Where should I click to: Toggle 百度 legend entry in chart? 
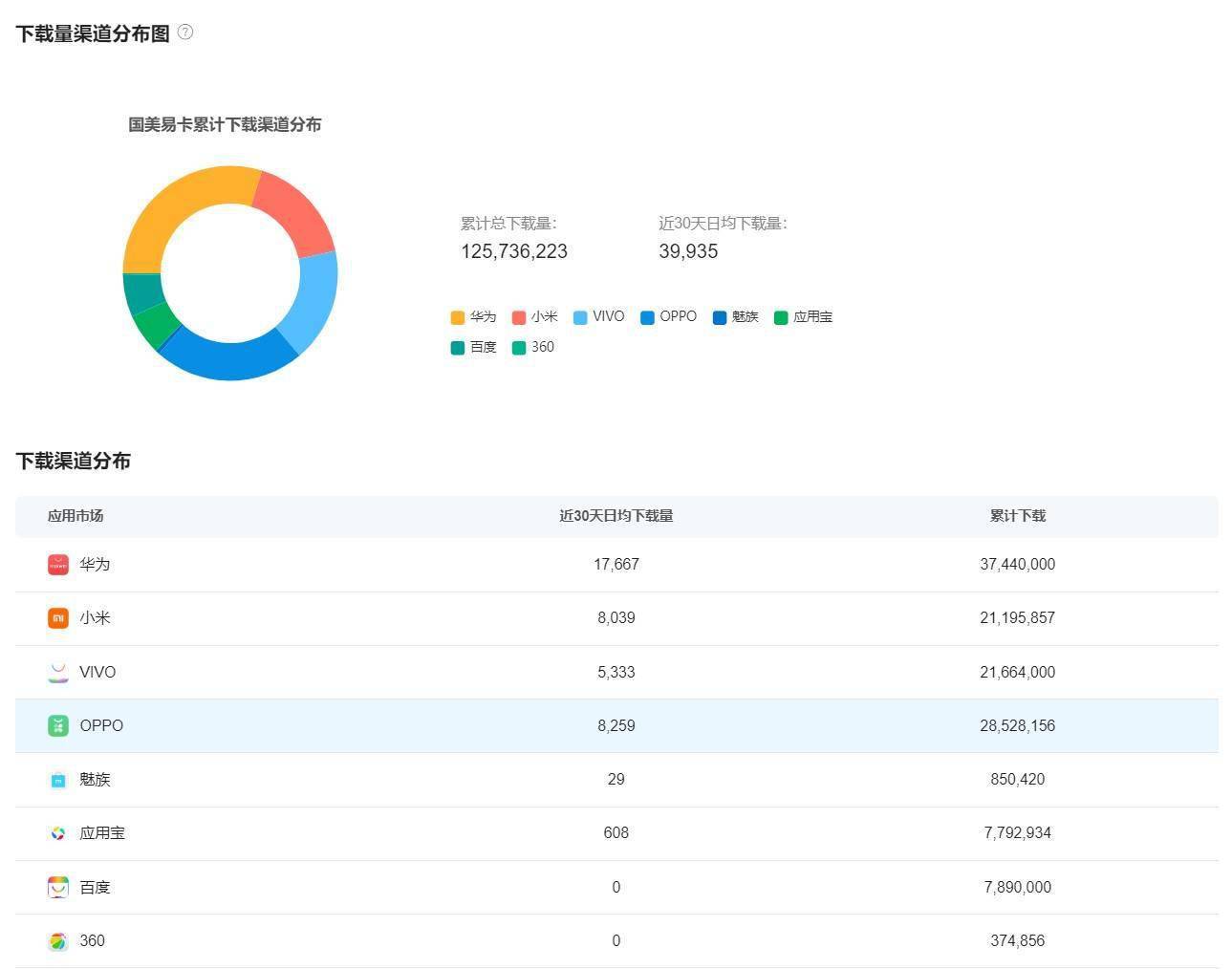[x=474, y=348]
